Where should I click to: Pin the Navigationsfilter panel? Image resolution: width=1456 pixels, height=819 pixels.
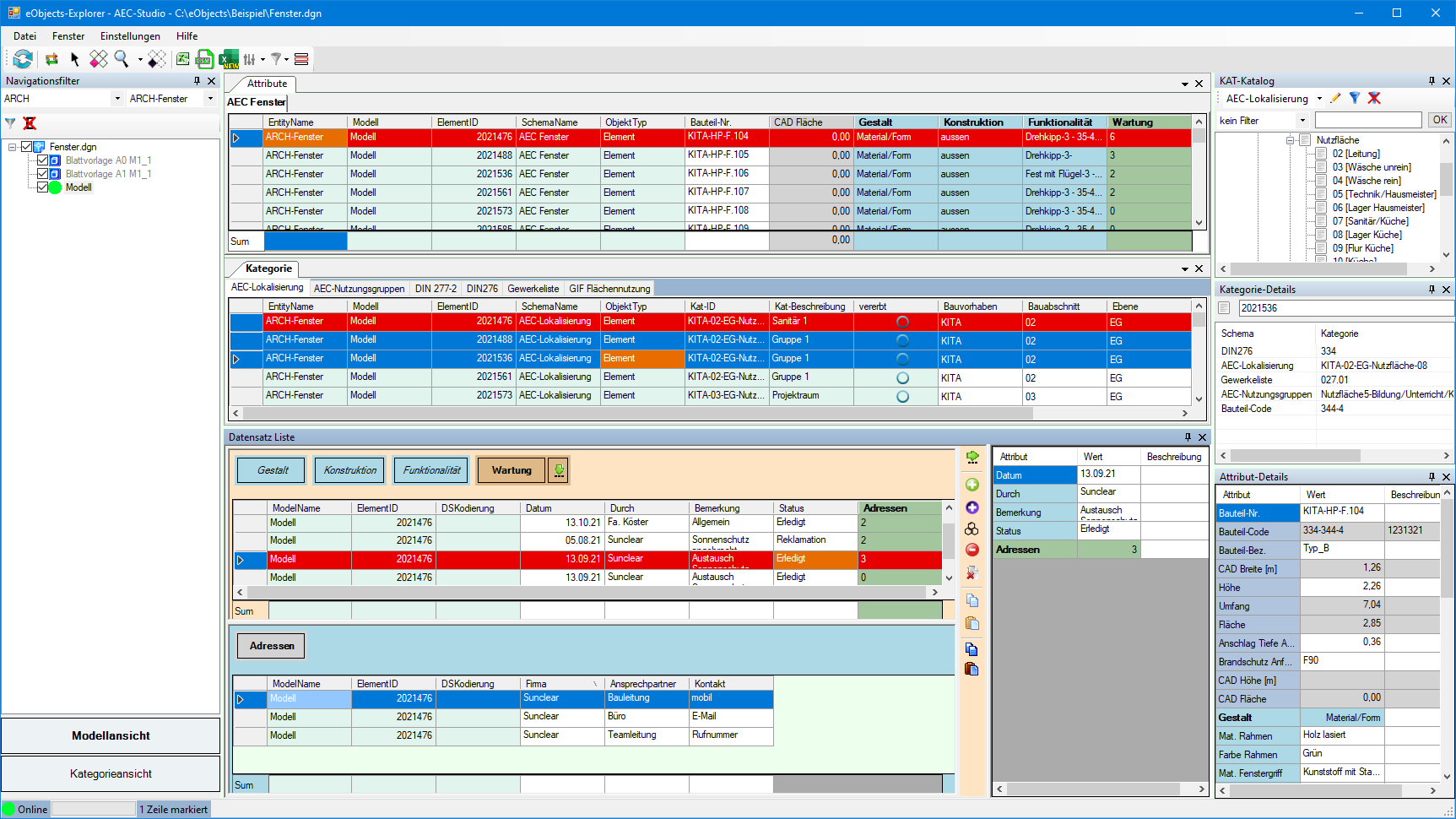(197, 81)
